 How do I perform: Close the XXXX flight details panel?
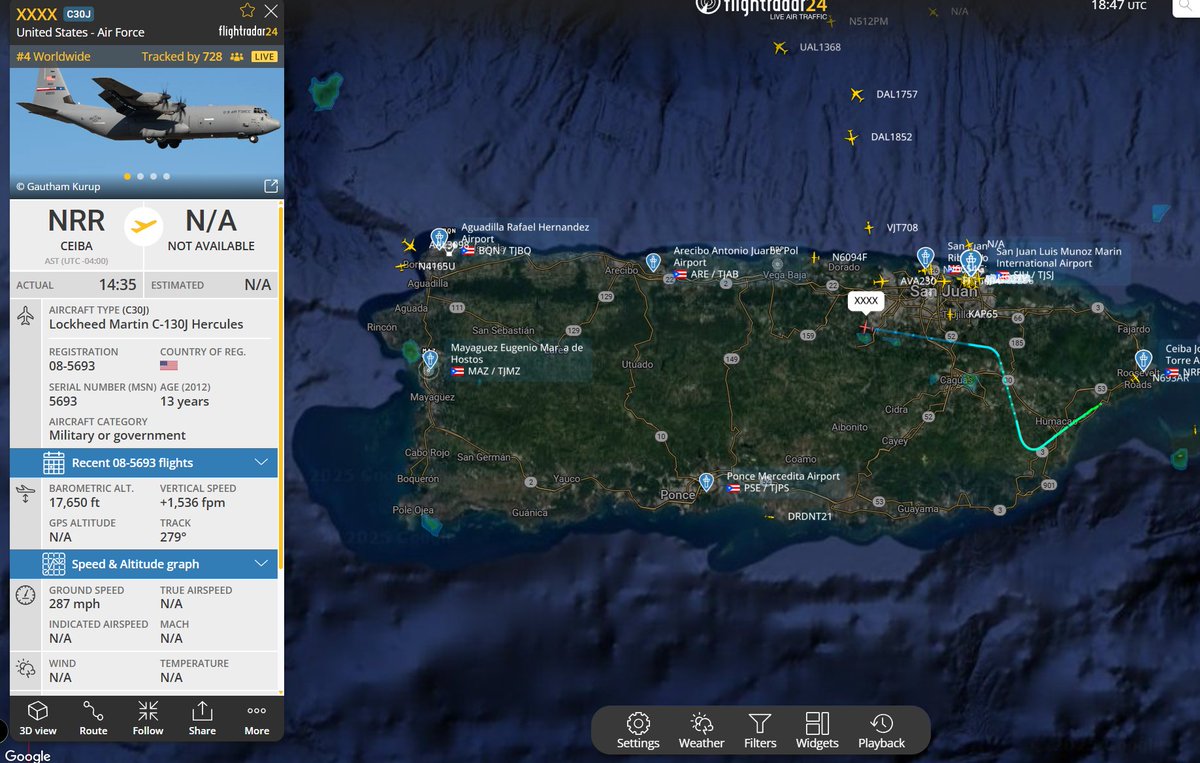pyautogui.click(x=271, y=12)
